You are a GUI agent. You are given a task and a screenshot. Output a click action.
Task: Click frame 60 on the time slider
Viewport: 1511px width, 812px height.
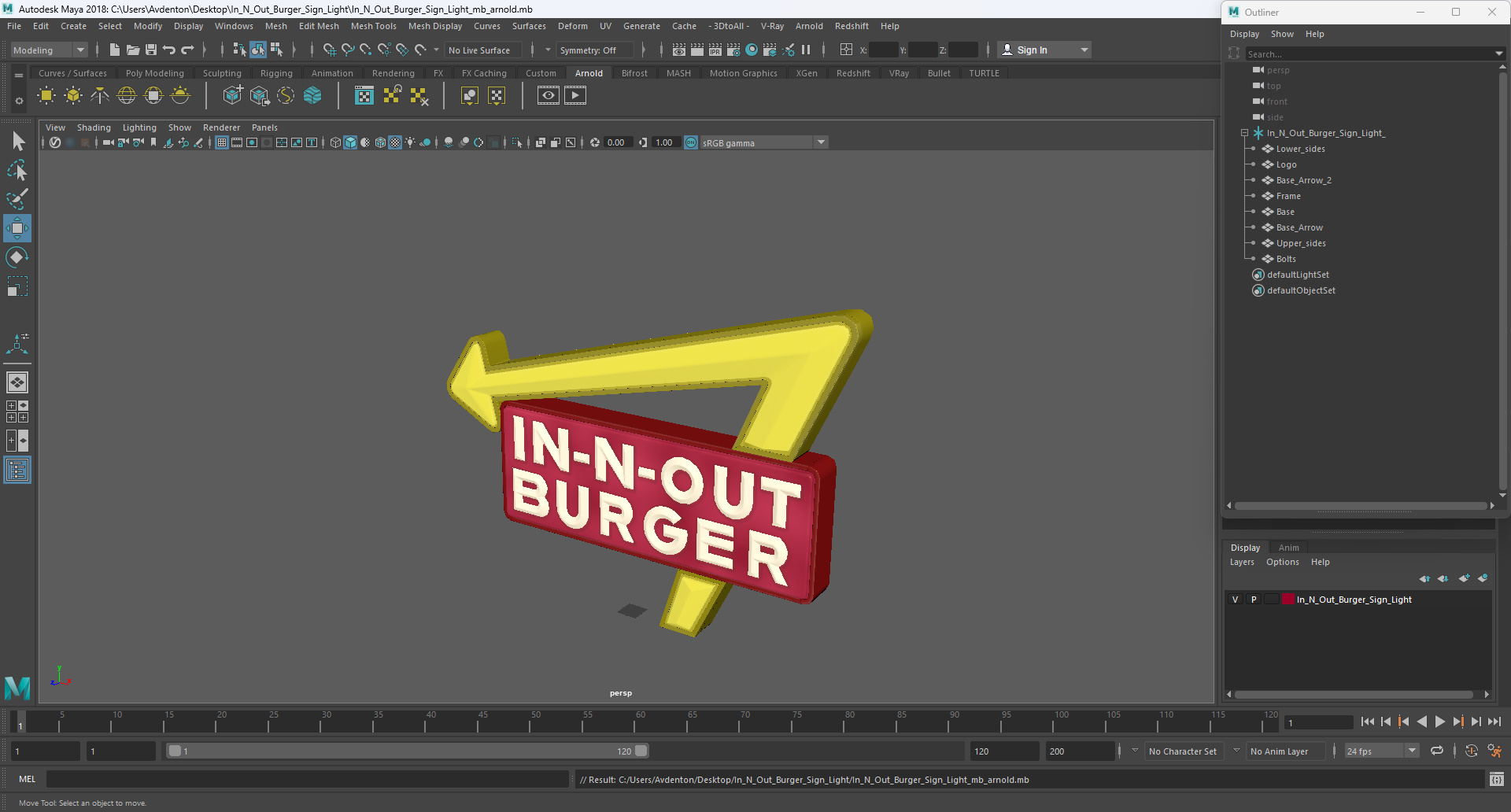[641, 721]
